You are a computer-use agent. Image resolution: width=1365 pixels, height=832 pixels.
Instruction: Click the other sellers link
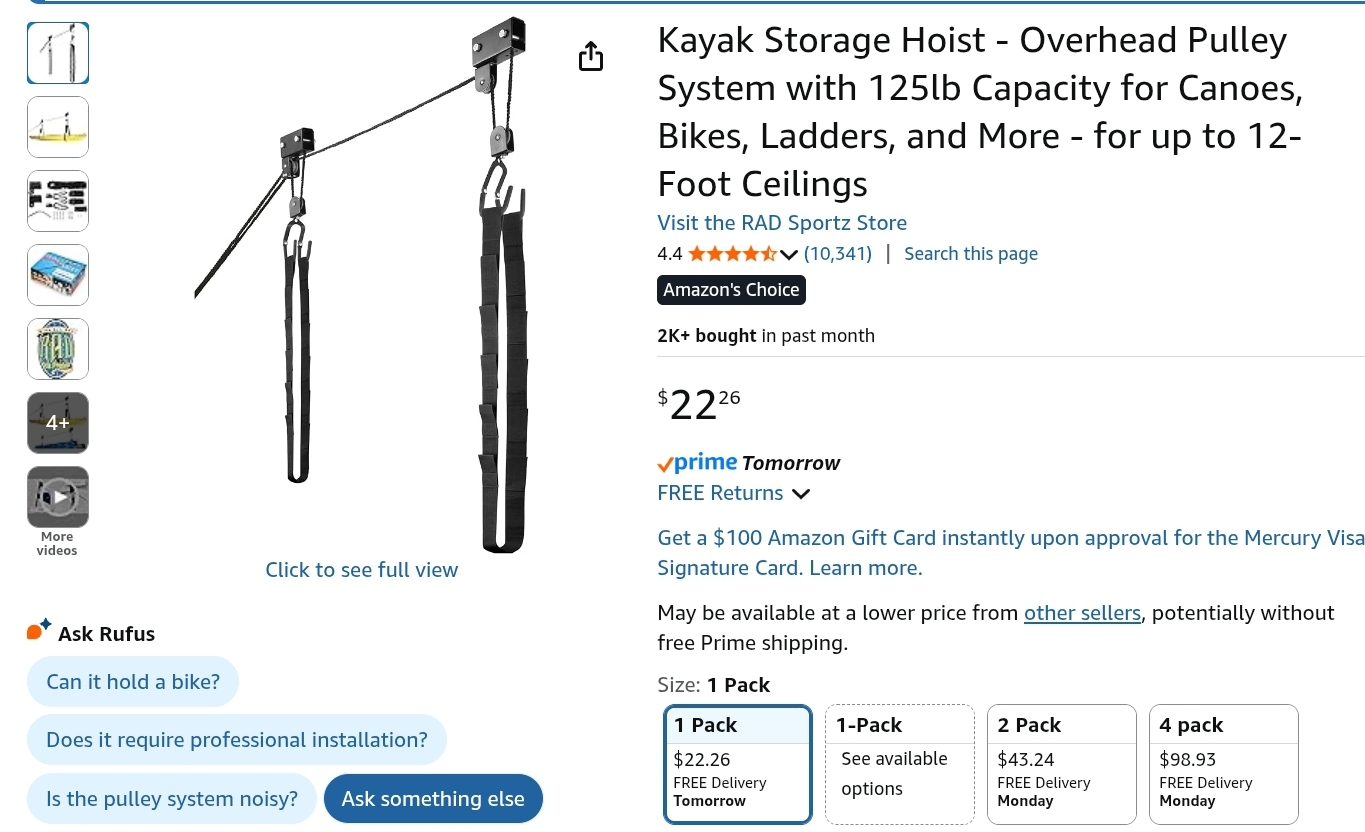pyautogui.click(x=1082, y=613)
